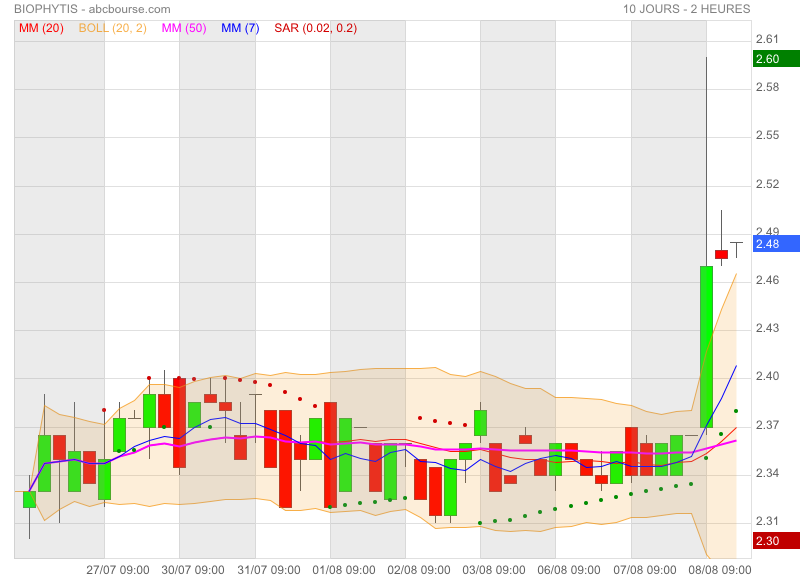Click the 2.58 price axis label
The image size is (800, 580).
[767, 87]
